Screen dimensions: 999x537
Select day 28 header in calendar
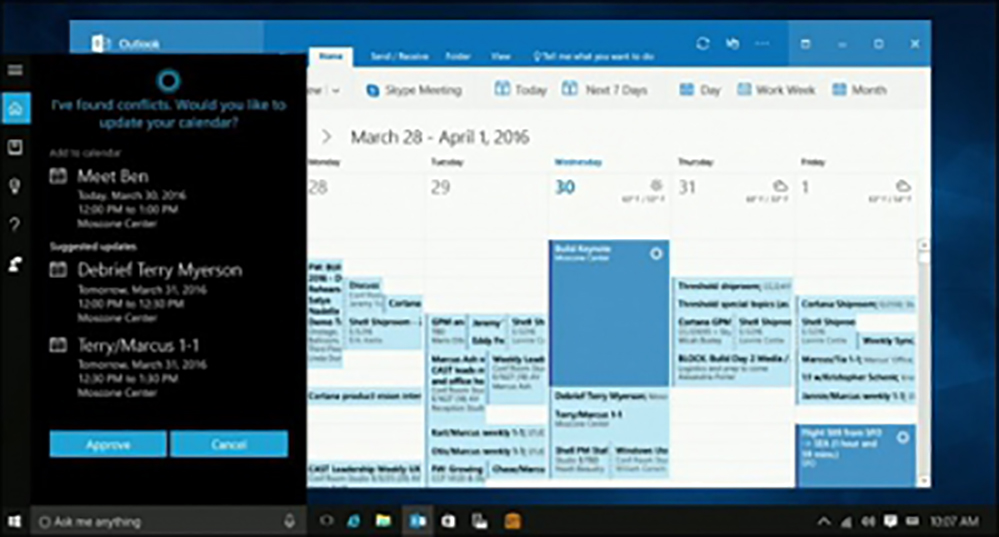click(318, 187)
